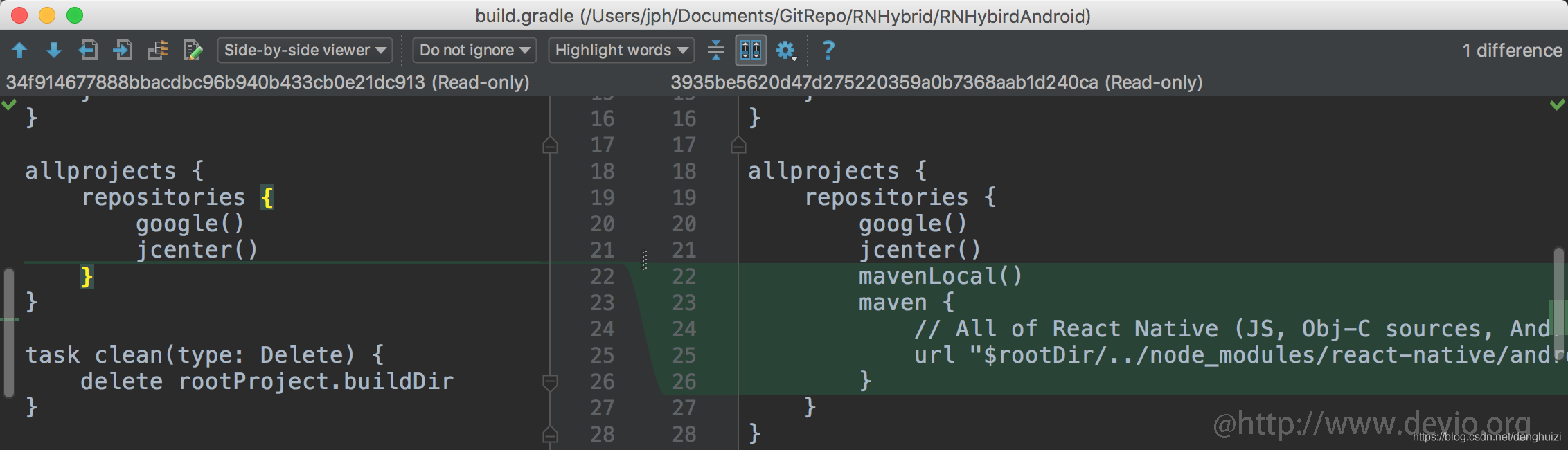Click the compare next file icon

(x=123, y=50)
